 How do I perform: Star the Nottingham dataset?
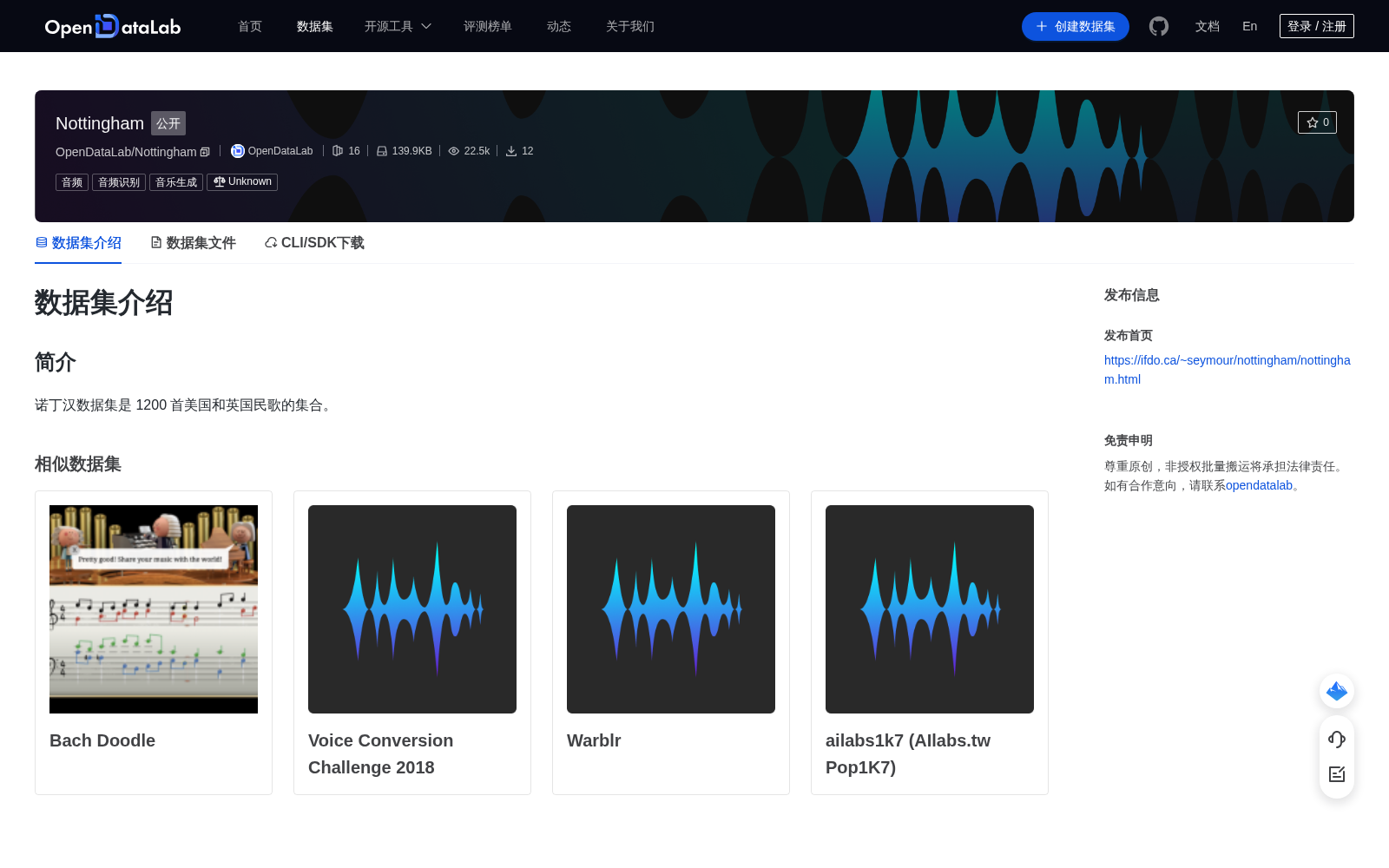point(1317,122)
